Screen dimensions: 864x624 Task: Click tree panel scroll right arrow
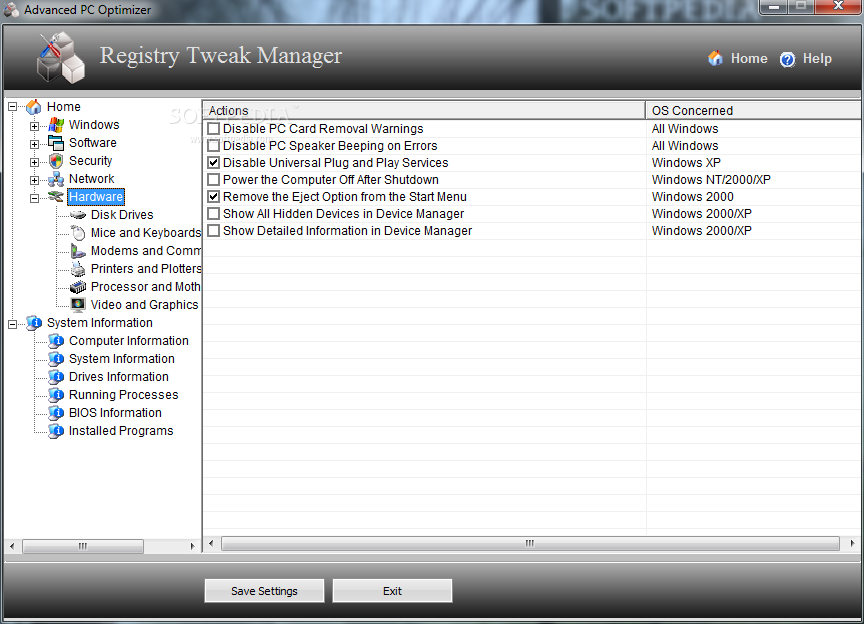(192, 546)
